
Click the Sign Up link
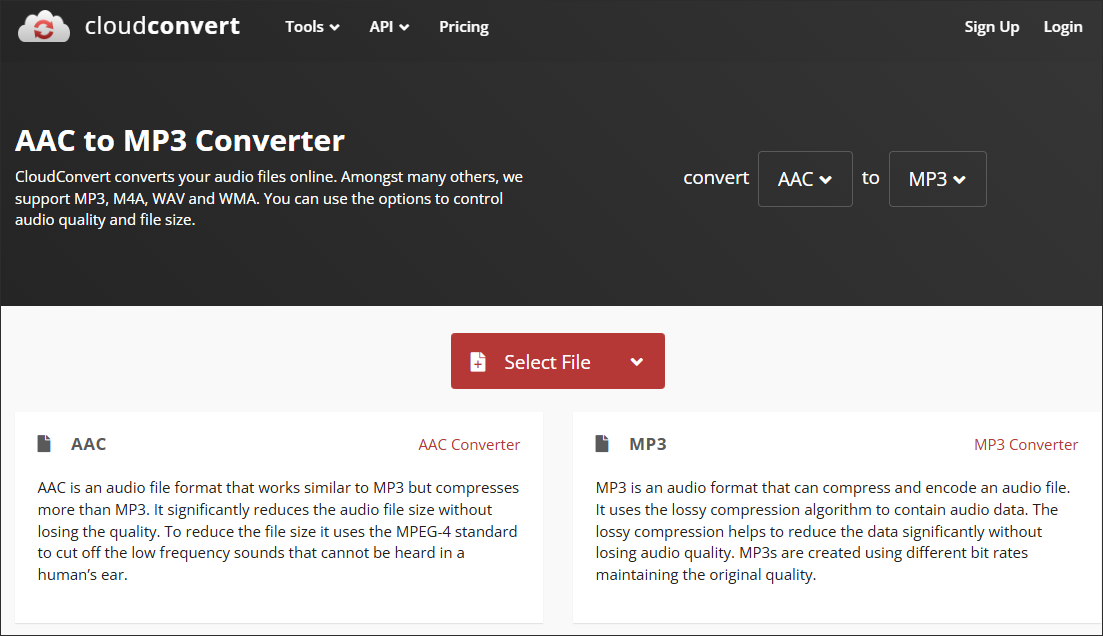click(991, 27)
